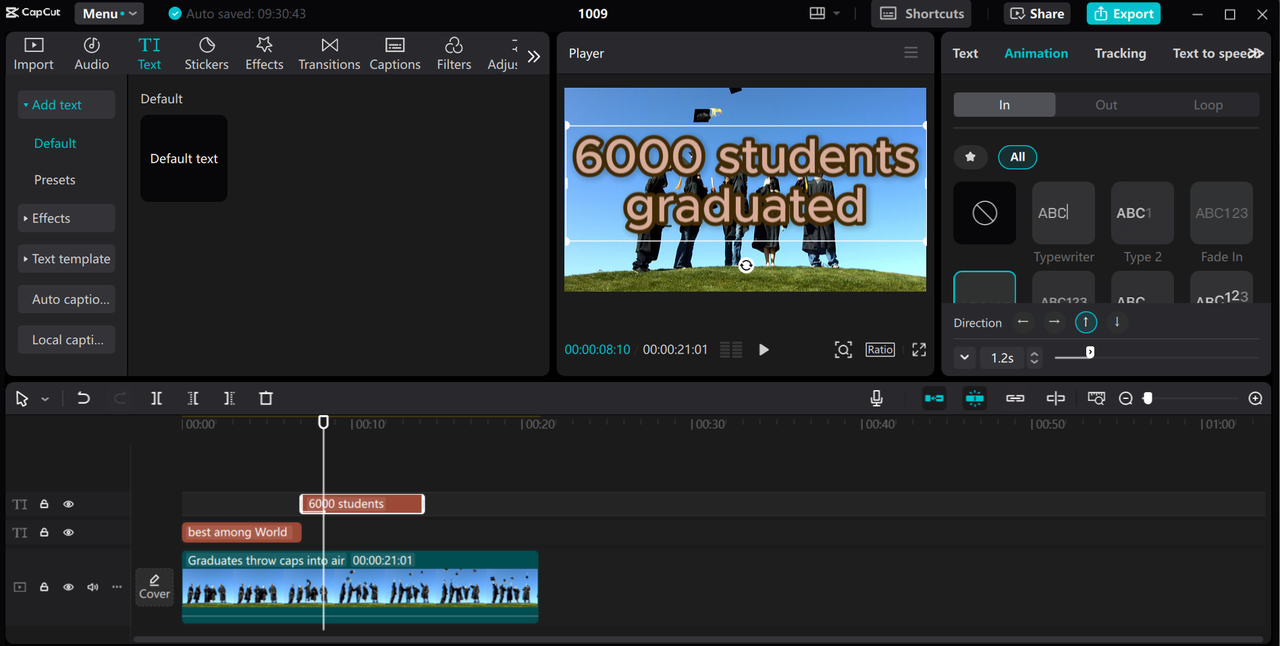Open the Menu dropdown
This screenshot has width=1280, height=646.
click(x=109, y=14)
